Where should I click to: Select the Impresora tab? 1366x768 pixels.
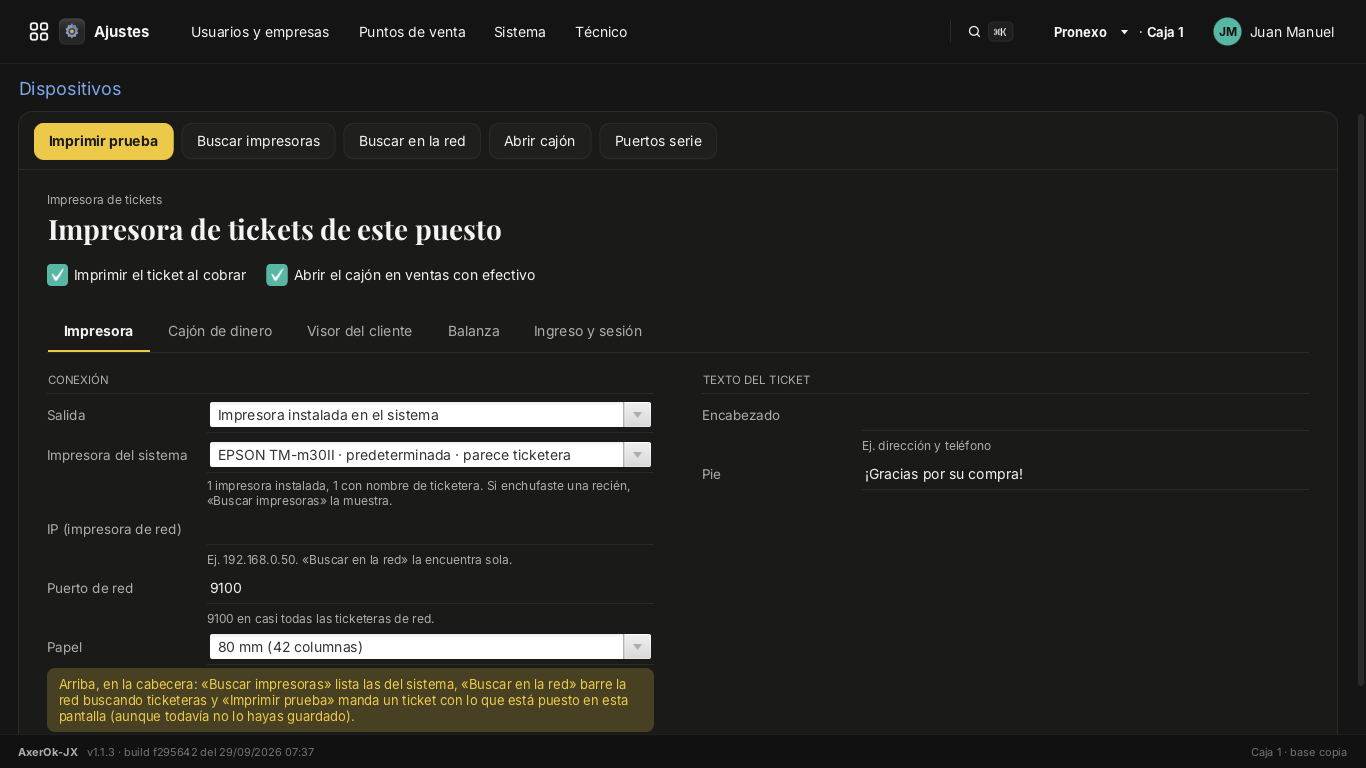pyautogui.click(x=98, y=331)
